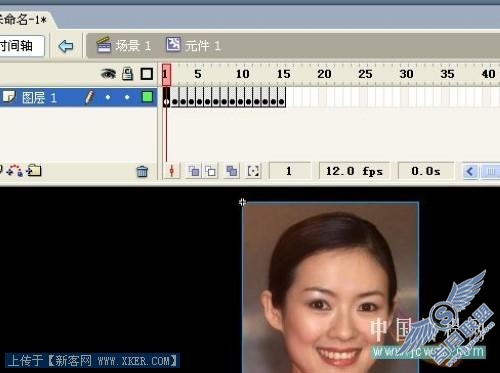500x373 pixels.
Task: Toggle outline color square of 图层 1
Action: (147, 97)
